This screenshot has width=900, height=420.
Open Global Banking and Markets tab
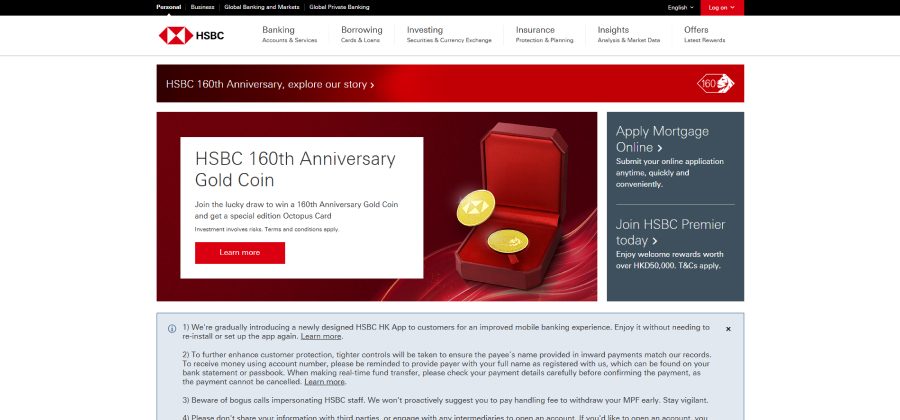(x=262, y=7)
